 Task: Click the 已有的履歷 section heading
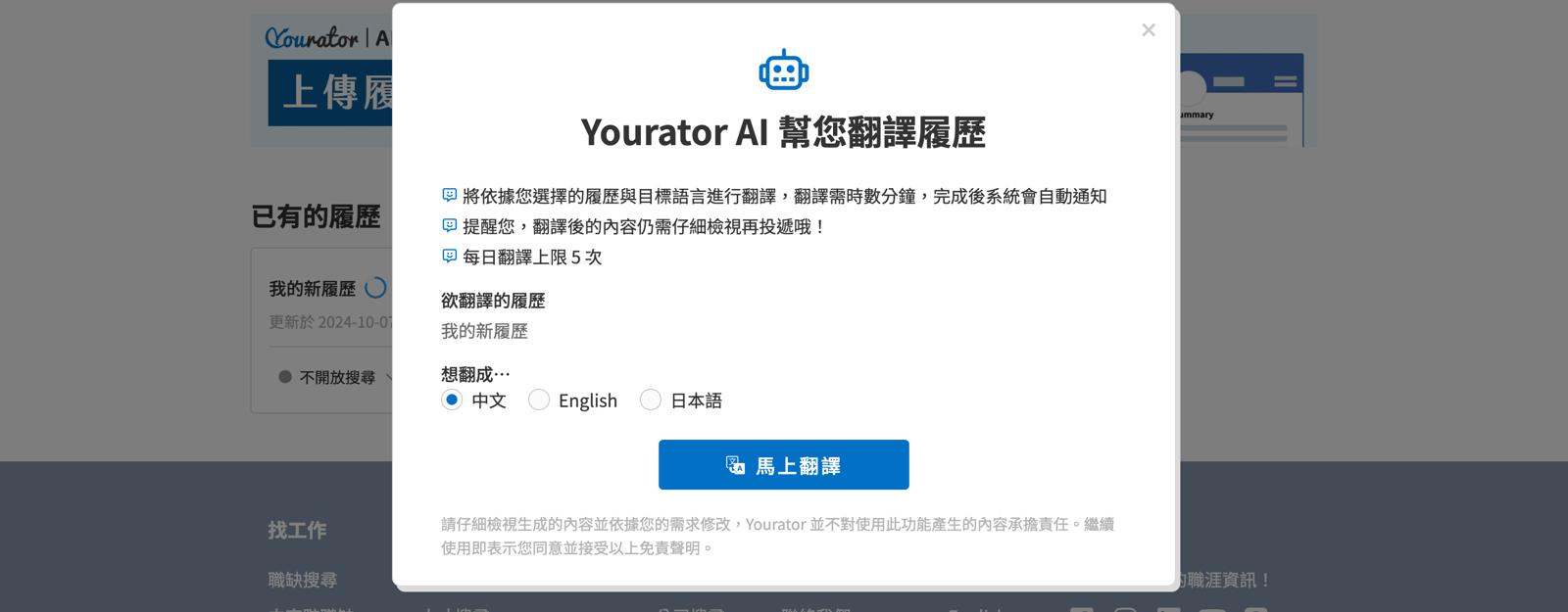point(316,216)
